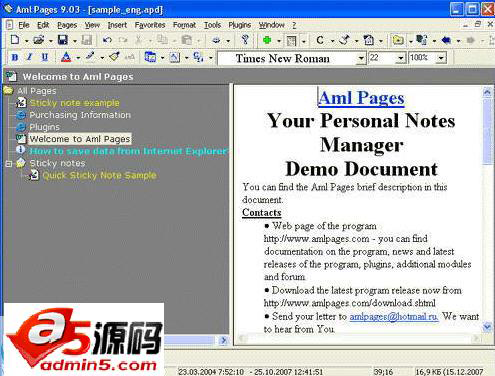Open the Pages menu

tap(67, 25)
